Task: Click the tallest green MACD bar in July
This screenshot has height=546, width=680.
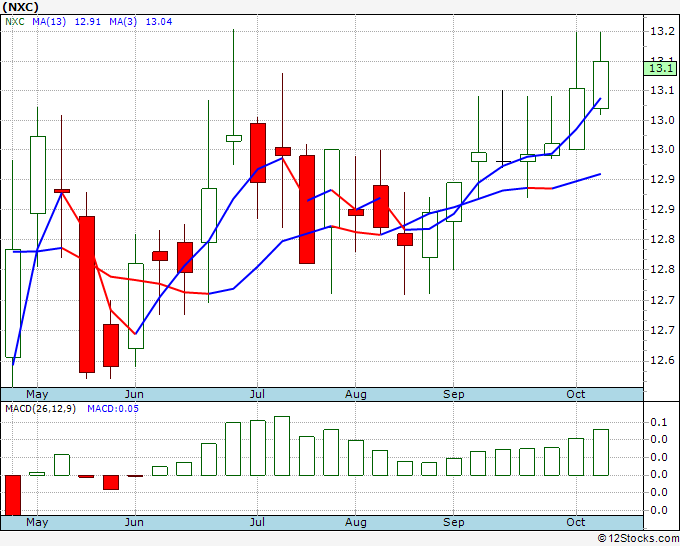Action: pos(282,446)
